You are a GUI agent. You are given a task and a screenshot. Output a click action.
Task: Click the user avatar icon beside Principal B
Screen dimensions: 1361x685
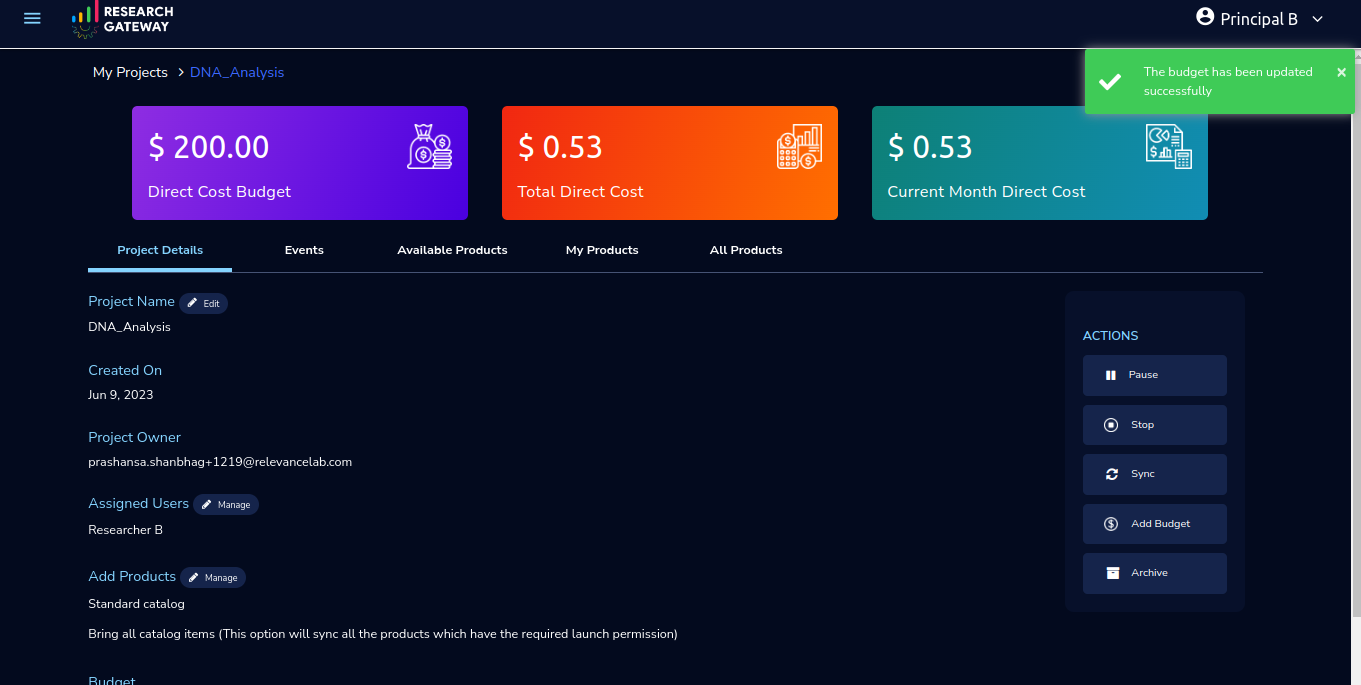[x=1205, y=18]
